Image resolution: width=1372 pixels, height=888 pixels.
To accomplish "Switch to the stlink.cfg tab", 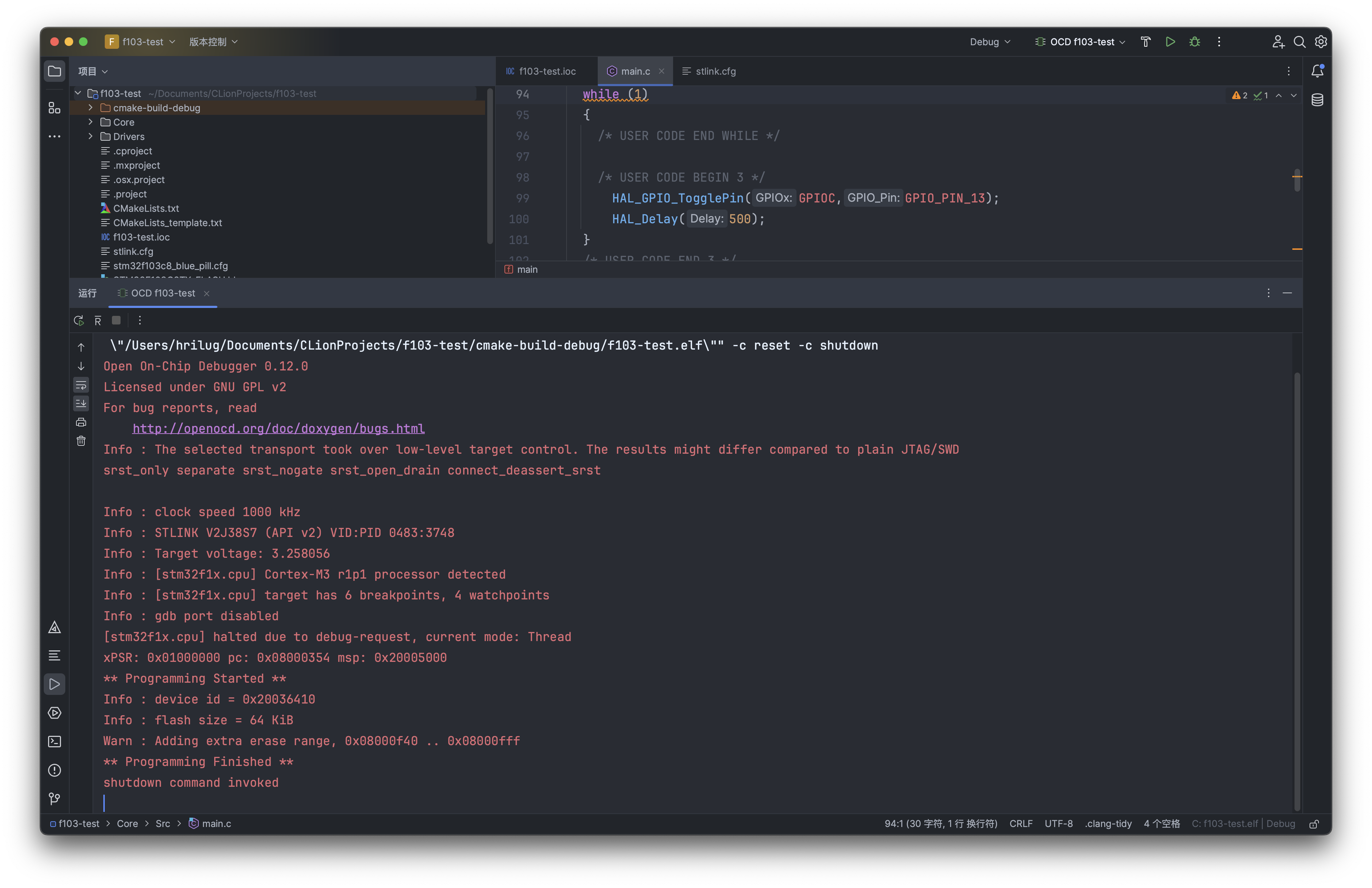I will click(x=709, y=71).
